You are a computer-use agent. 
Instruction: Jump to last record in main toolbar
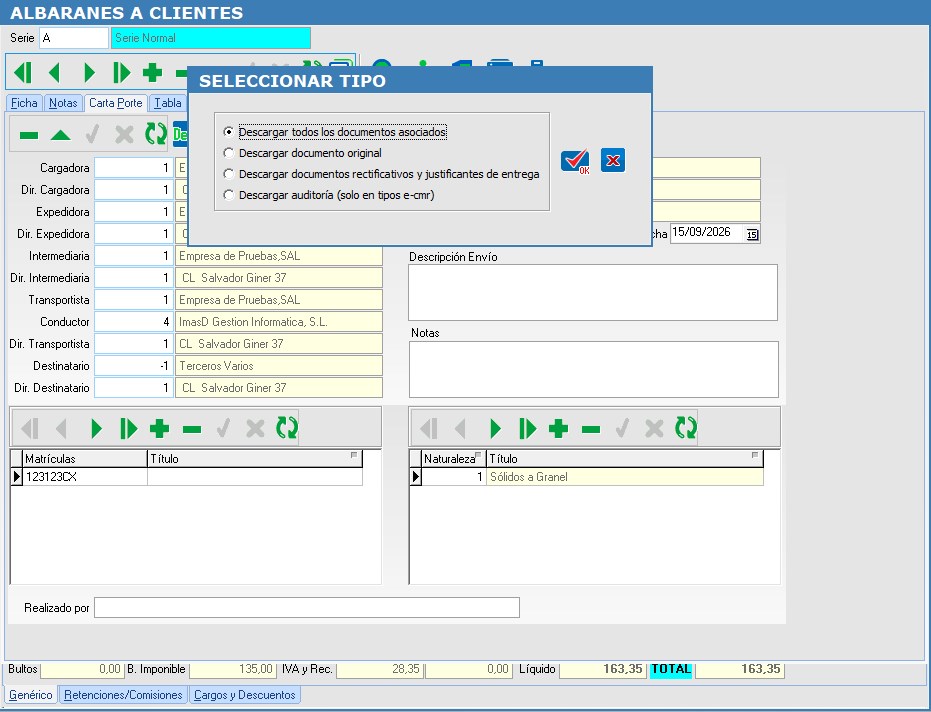[x=121, y=72]
